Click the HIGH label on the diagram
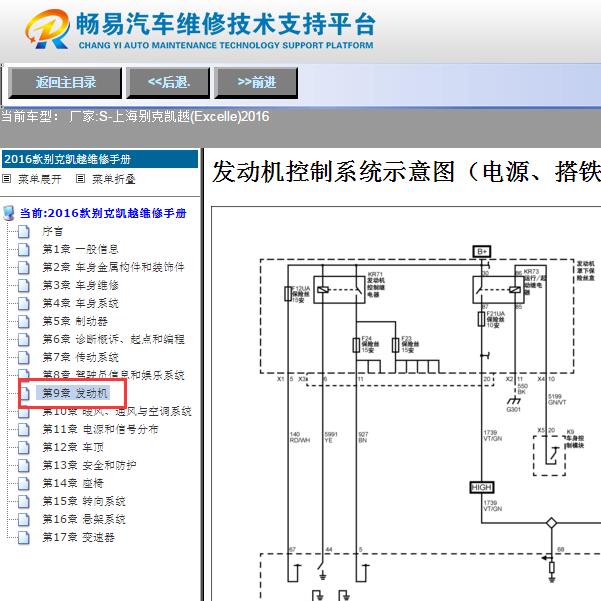The image size is (601, 601). click(482, 488)
